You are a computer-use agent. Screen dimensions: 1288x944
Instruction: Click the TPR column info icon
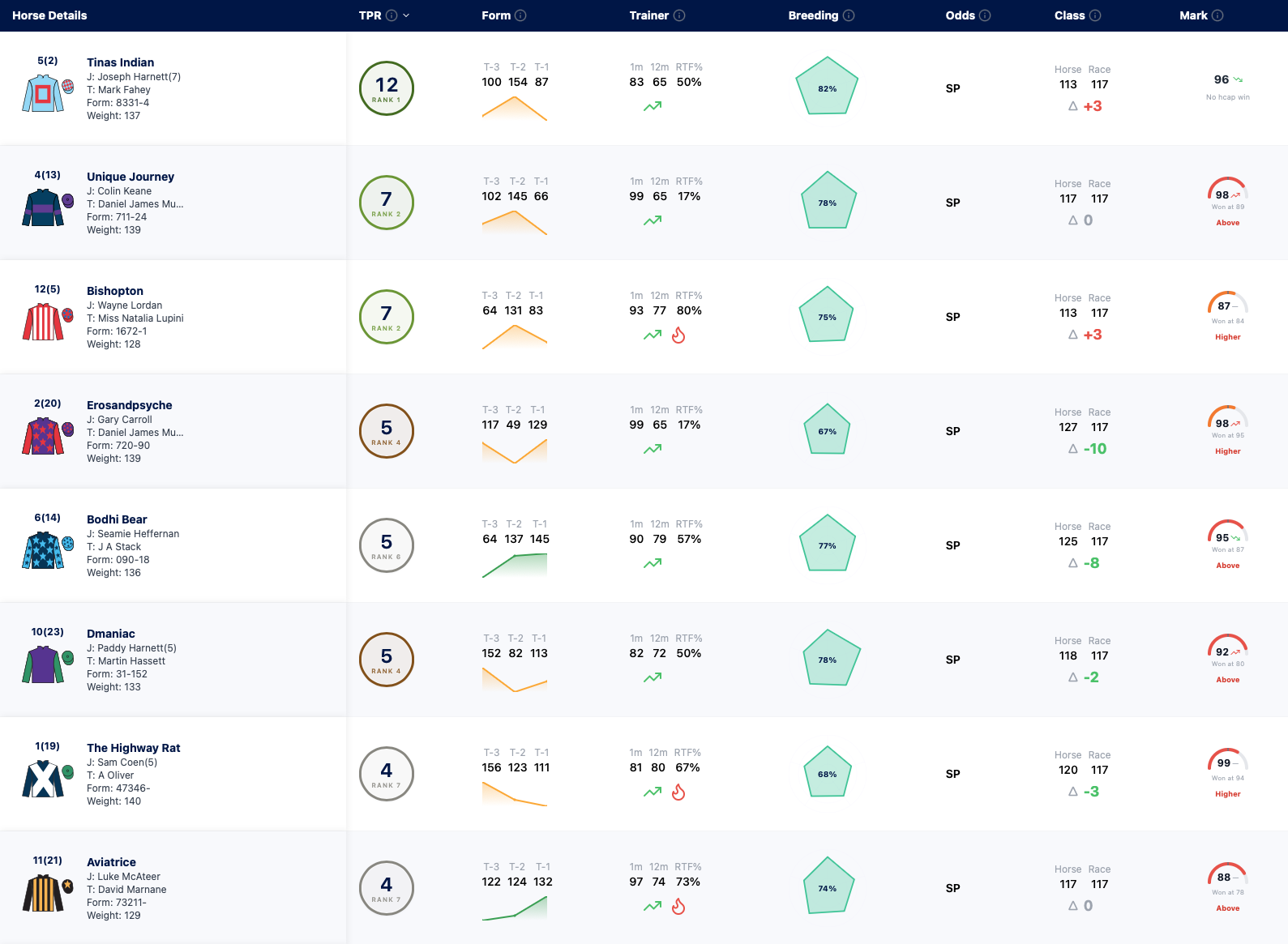point(392,15)
